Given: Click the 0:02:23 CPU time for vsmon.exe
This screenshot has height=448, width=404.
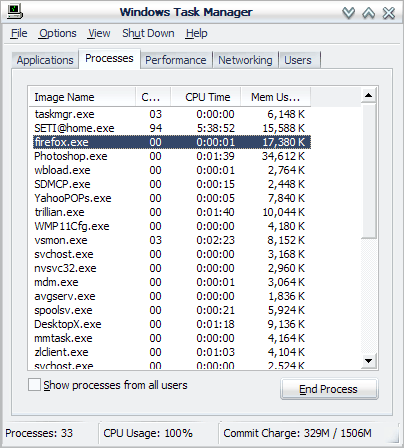Looking at the screenshot, I should pyautogui.click(x=215, y=240).
